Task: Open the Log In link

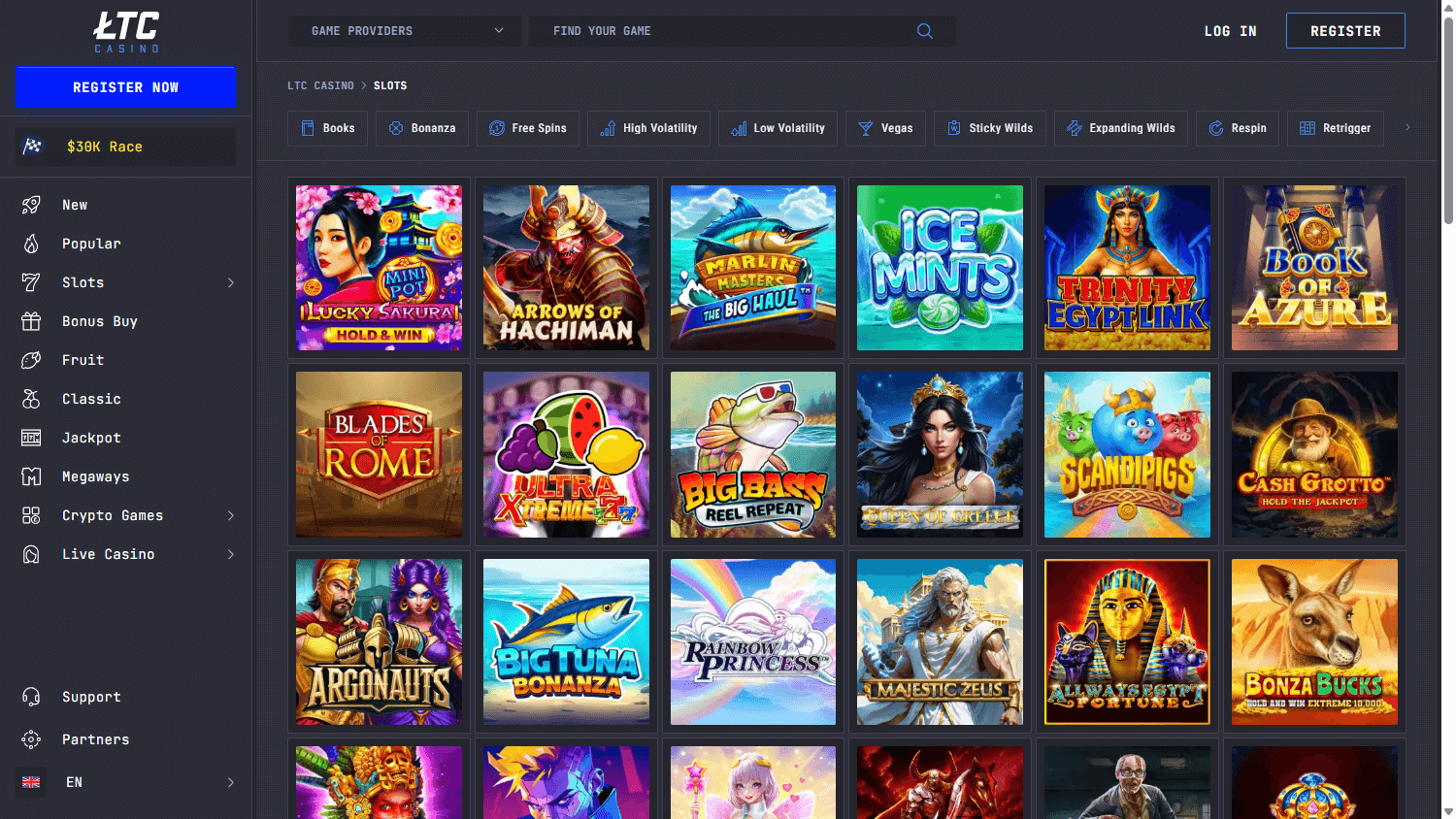Action: click(1230, 30)
